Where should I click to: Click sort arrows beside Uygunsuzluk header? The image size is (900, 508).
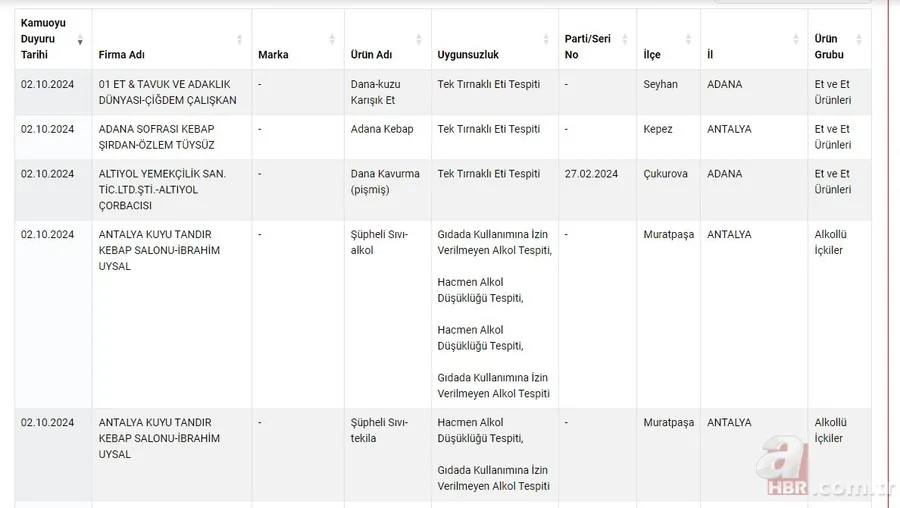point(546,40)
